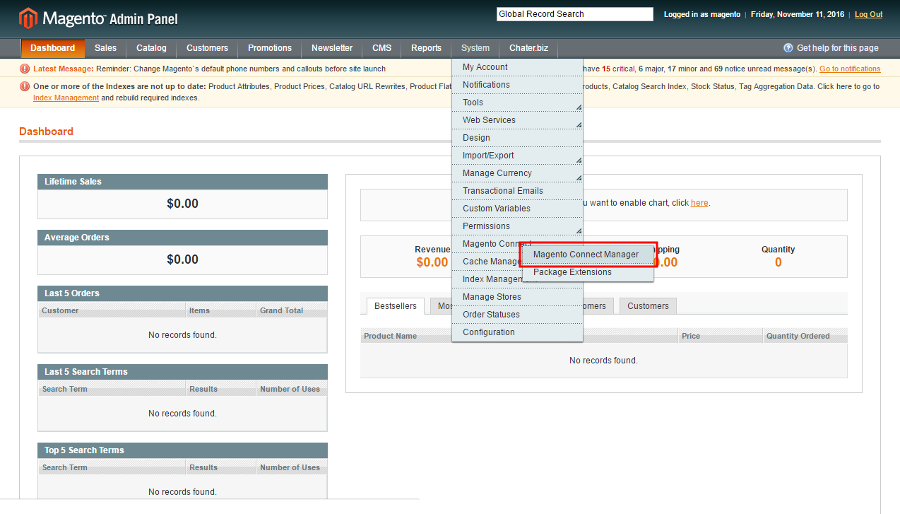Open the Catalog menu
This screenshot has width=900, height=514.
pos(151,48)
